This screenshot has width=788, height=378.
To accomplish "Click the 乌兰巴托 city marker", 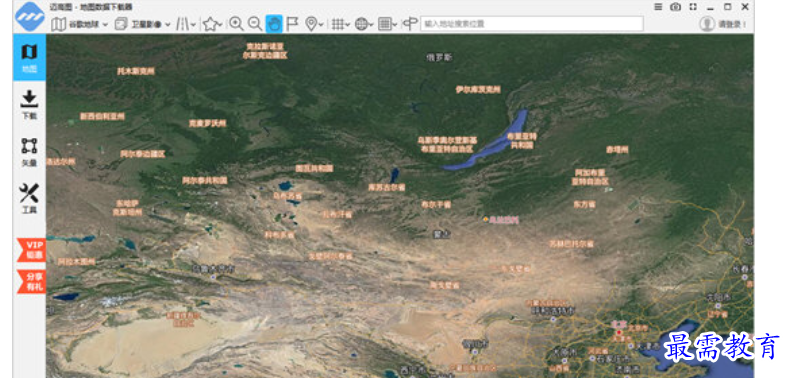I will [x=485, y=220].
